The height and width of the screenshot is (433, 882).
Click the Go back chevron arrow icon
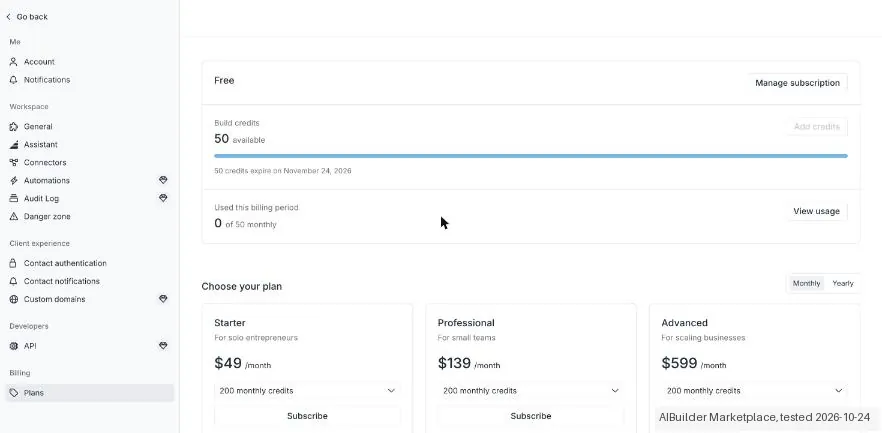(8, 17)
